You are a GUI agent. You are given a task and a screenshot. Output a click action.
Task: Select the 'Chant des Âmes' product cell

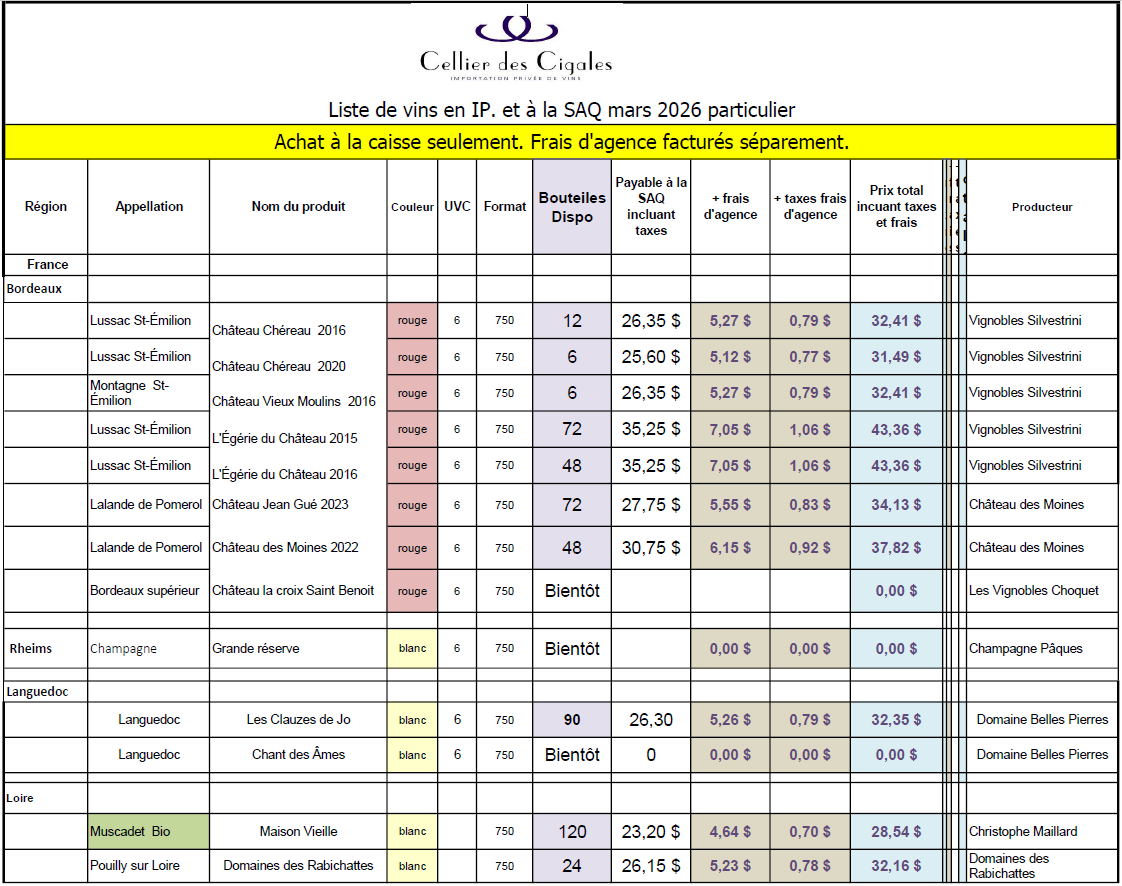[x=298, y=754]
